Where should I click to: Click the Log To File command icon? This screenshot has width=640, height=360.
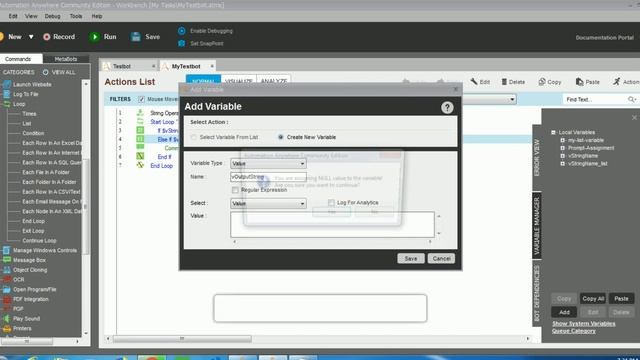(7, 94)
